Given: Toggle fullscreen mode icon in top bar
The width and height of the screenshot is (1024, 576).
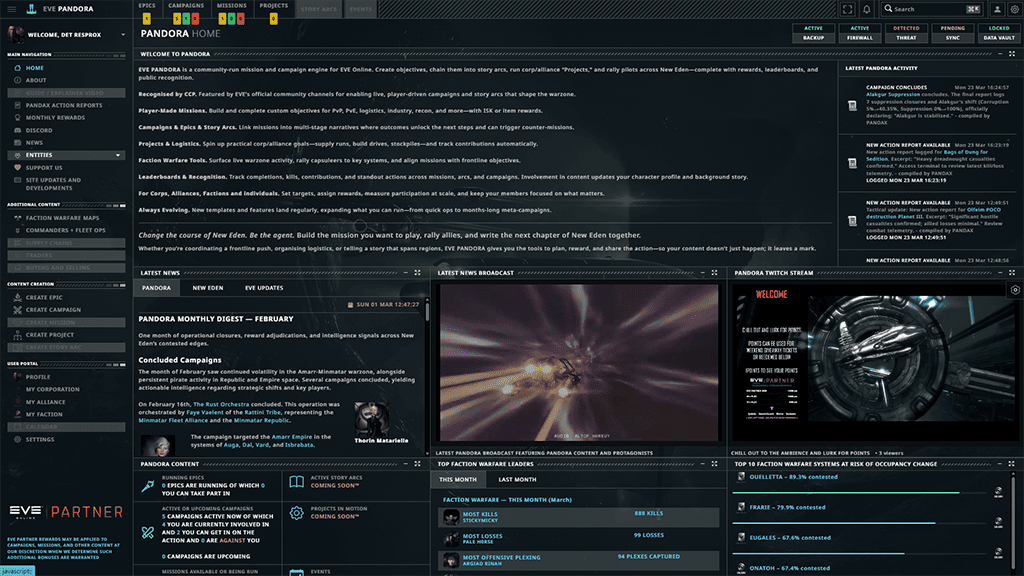Looking at the screenshot, I should pyautogui.click(x=847, y=9).
